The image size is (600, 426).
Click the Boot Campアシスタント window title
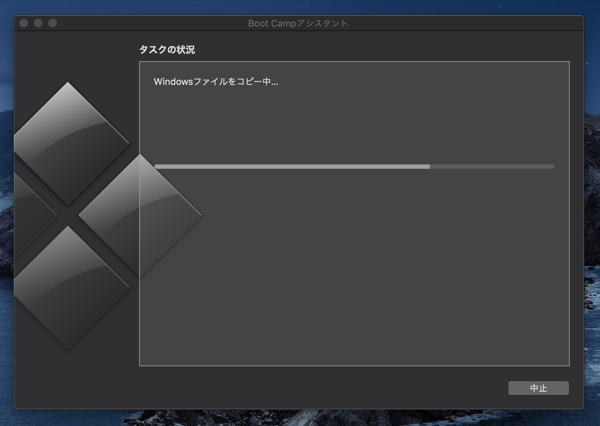pos(298,23)
